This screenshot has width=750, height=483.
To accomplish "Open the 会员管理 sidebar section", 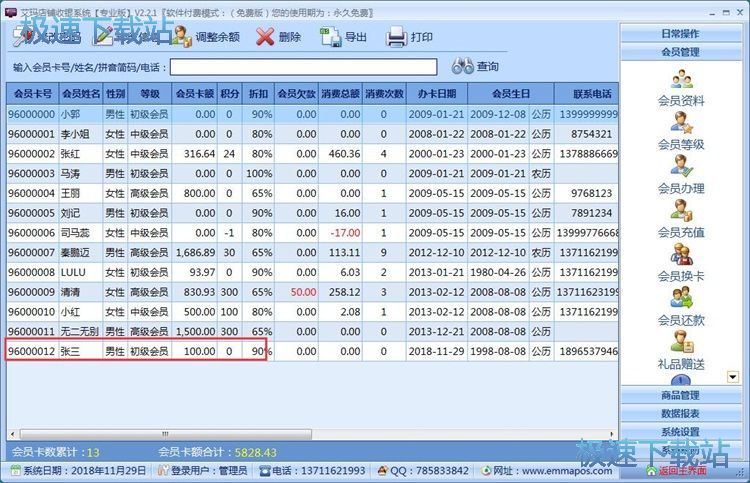I will [681, 52].
